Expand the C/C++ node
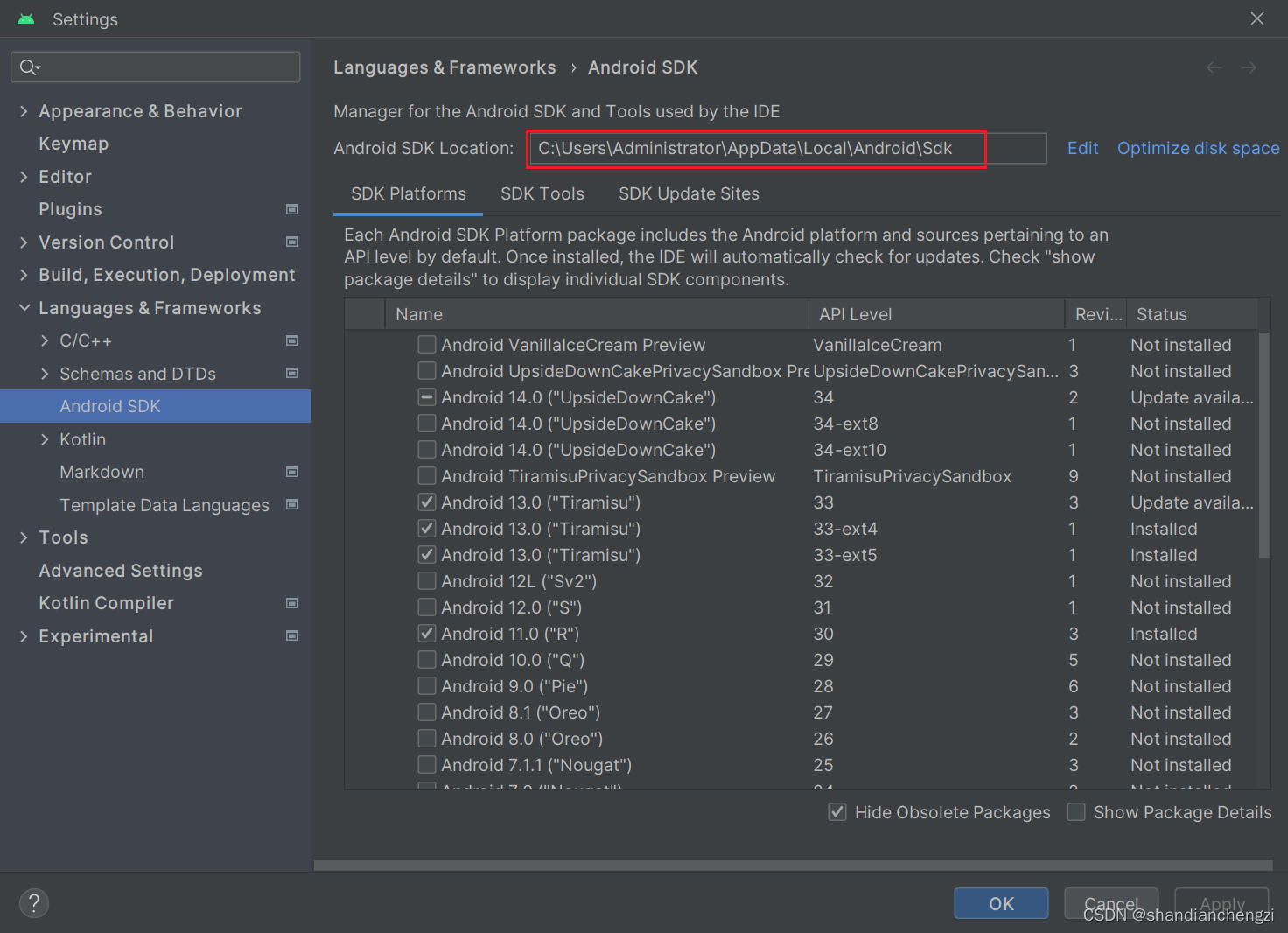This screenshot has height=933, width=1288. [45, 340]
